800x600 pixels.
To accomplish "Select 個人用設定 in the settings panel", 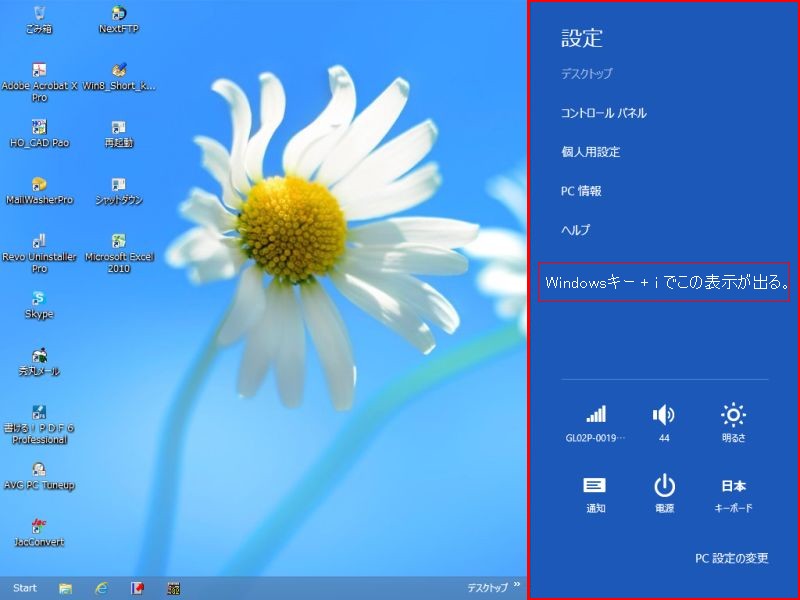I will [590, 152].
